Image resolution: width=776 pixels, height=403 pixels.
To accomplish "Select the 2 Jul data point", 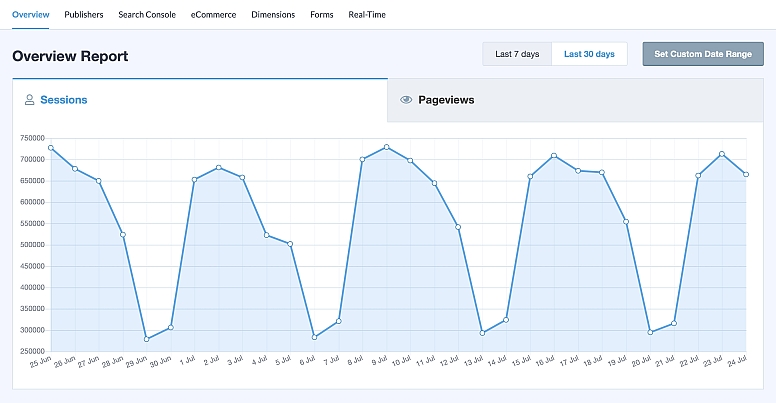I will tap(219, 168).
